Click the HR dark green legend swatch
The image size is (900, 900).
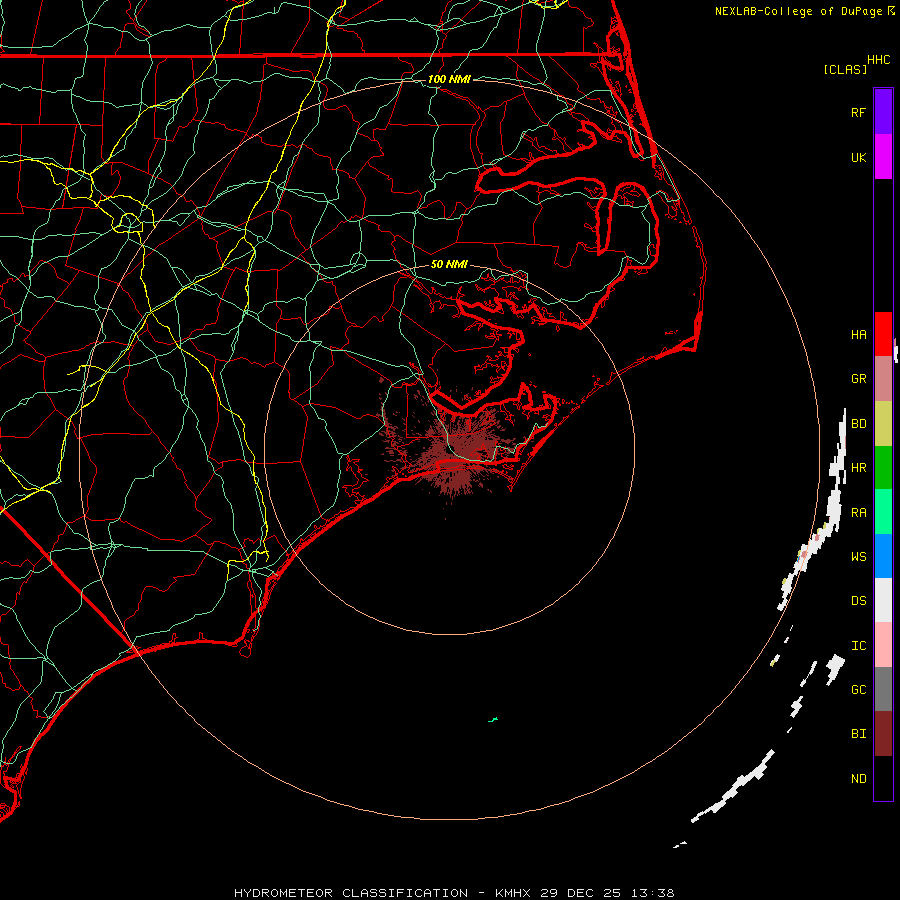[883, 467]
